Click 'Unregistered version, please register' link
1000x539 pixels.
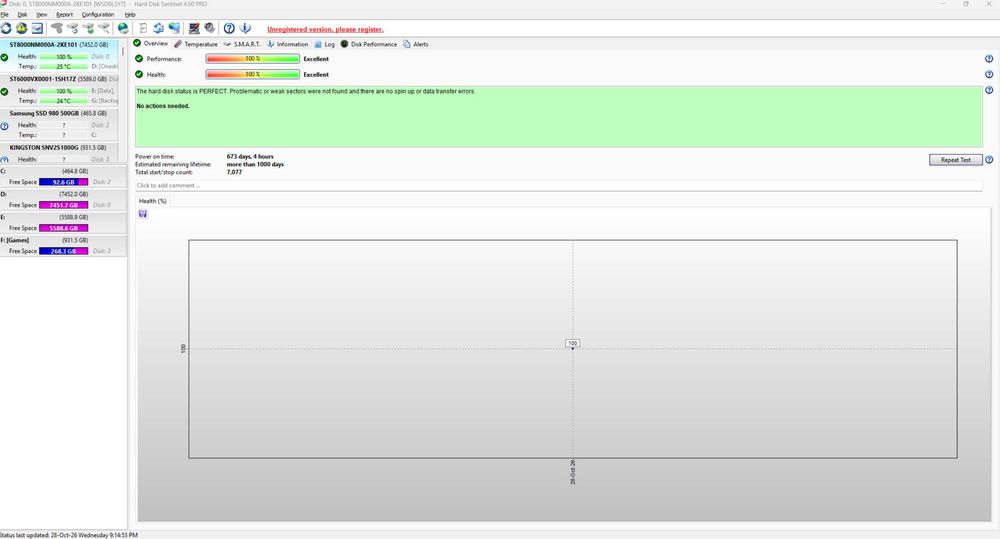point(325,29)
